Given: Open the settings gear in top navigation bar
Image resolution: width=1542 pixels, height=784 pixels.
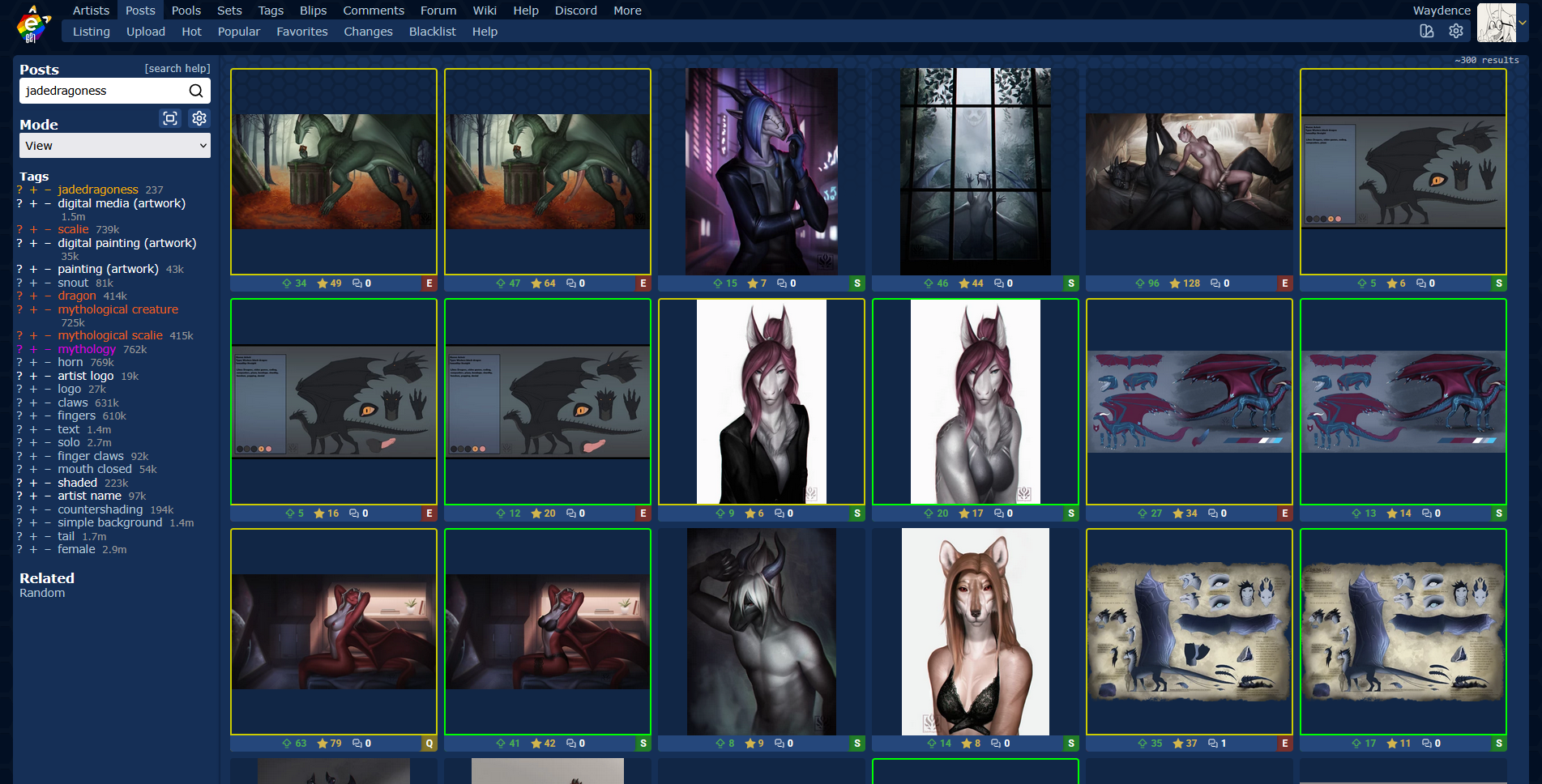Looking at the screenshot, I should (x=1456, y=31).
